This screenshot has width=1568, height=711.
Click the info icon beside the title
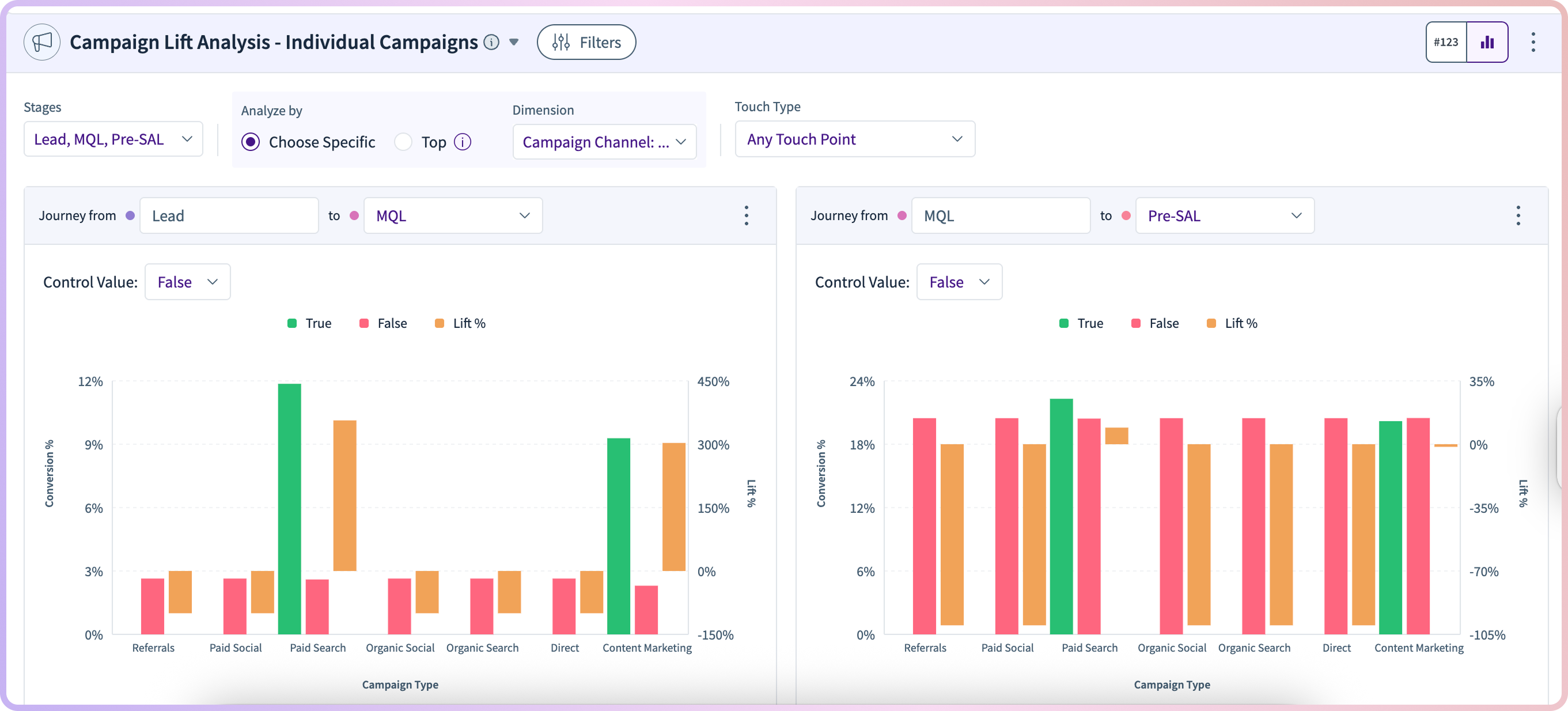pyautogui.click(x=491, y=42)
